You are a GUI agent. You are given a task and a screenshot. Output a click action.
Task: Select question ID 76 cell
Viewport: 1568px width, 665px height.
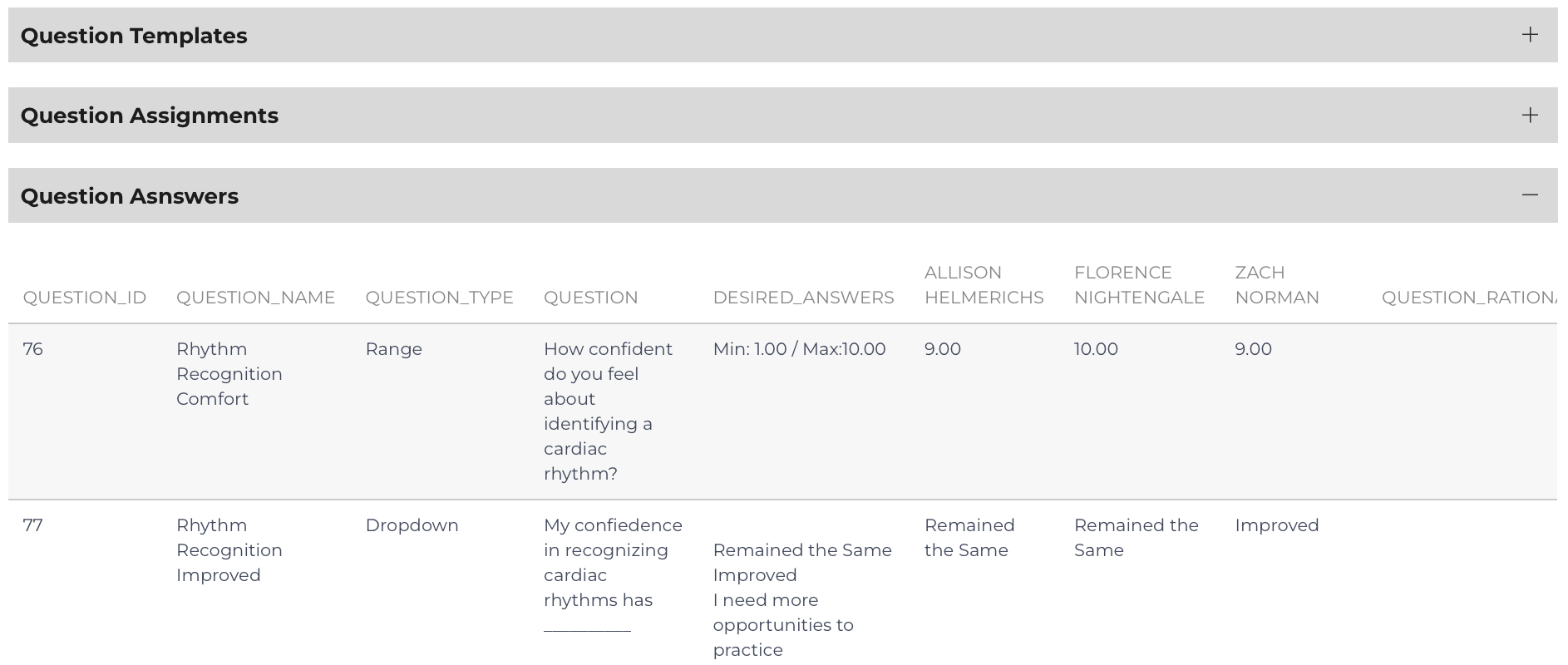tap(33, 349)
